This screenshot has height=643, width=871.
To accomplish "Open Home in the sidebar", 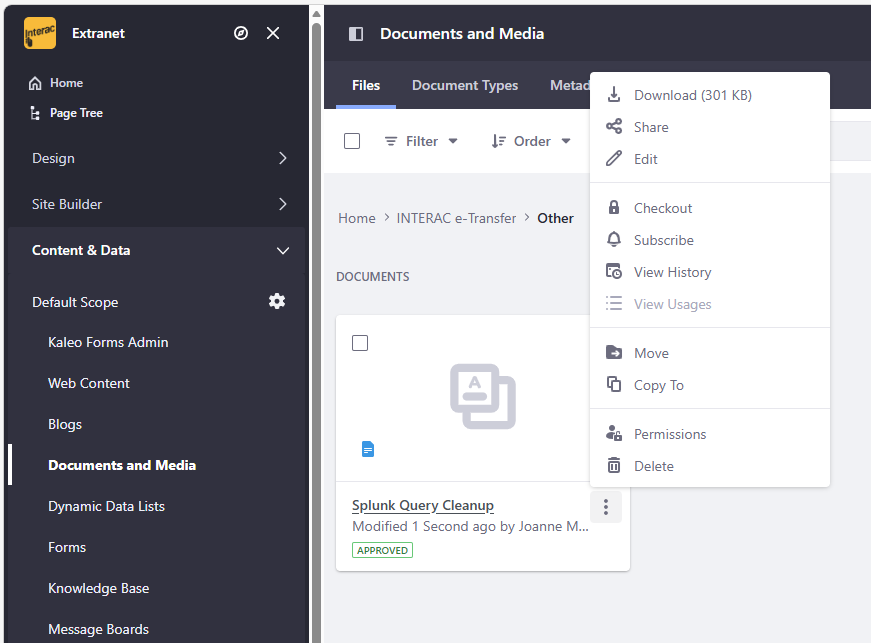I will point(67,83).
